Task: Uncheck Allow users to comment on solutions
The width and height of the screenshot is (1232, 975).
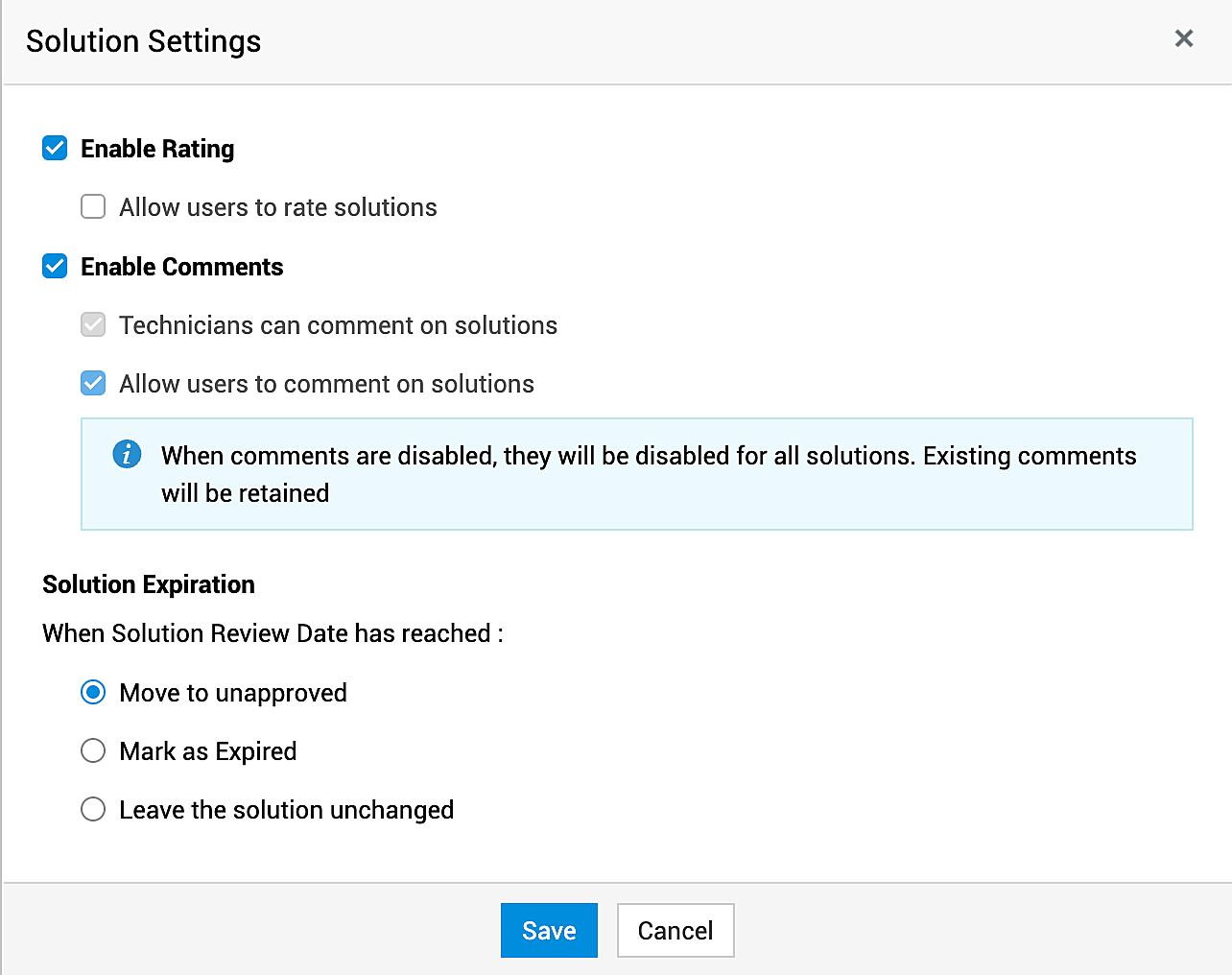Action: click(x=93, y=384)
